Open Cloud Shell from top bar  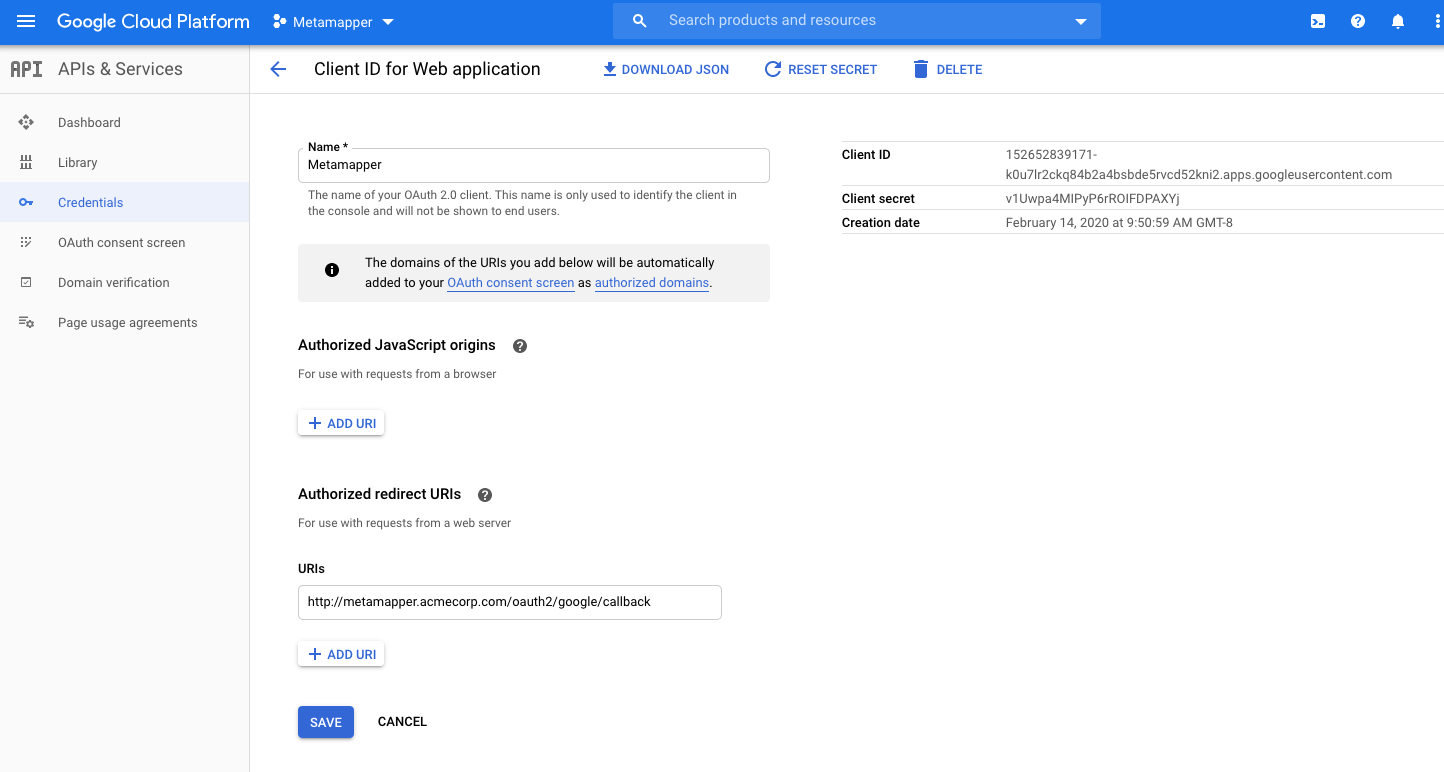pos(1318,21)
